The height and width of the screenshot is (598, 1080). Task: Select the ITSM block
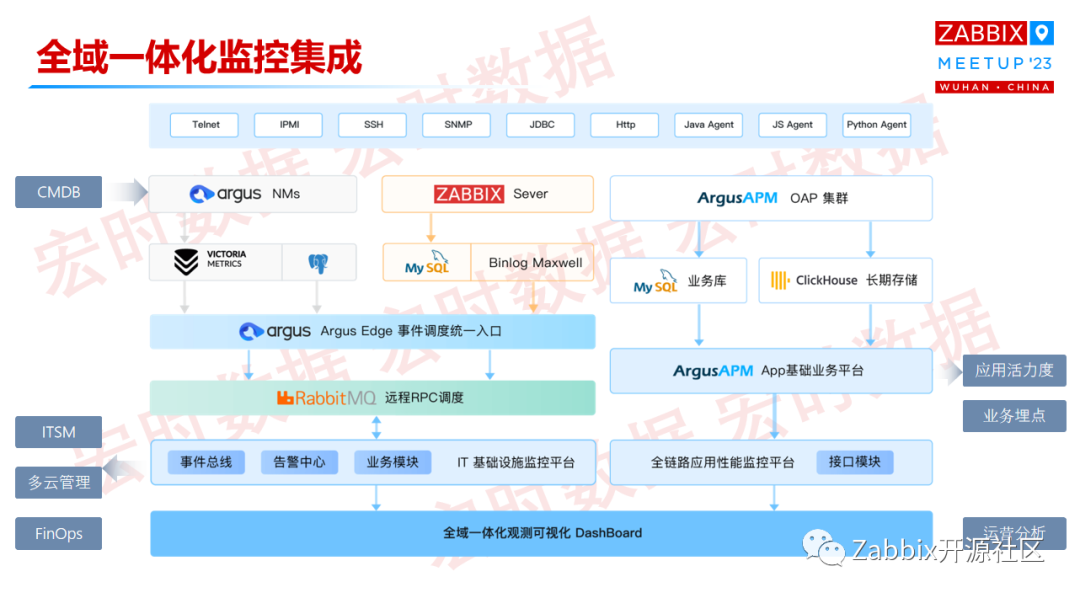coord(59,432)
